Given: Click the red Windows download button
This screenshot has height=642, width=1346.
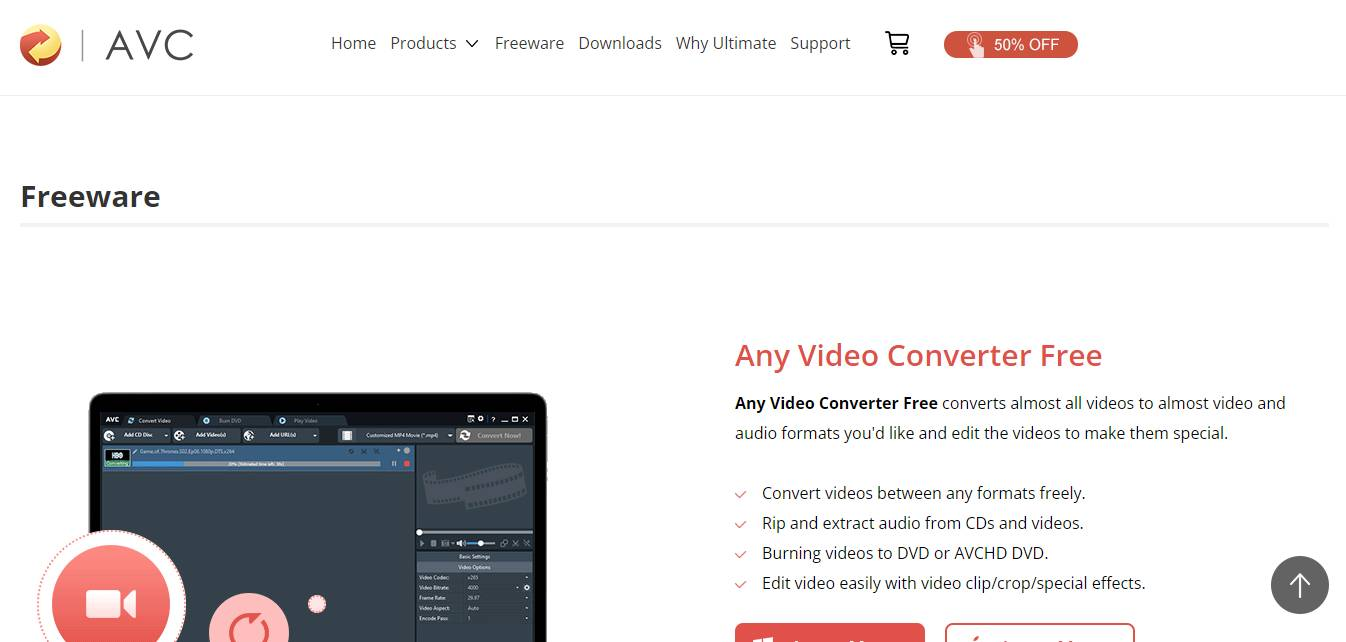Looking at the screenshot, I should point(830,633).
